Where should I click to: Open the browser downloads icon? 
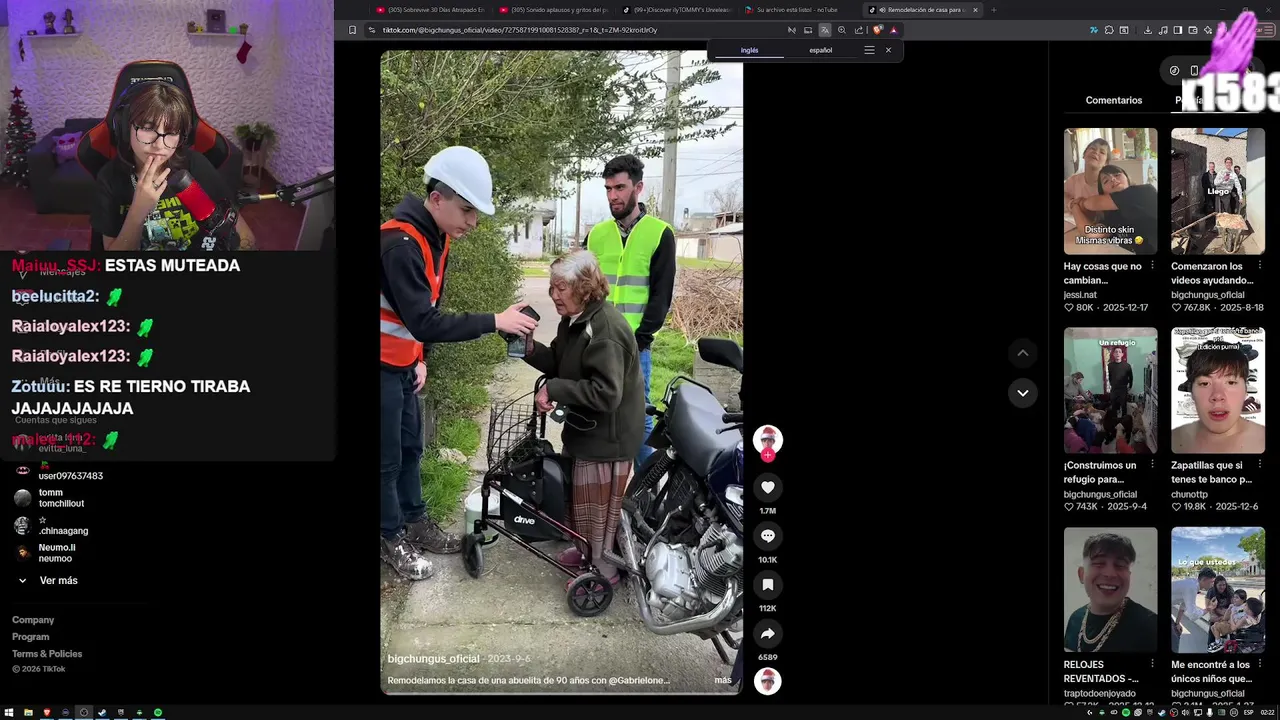[x=1147, y=30]
